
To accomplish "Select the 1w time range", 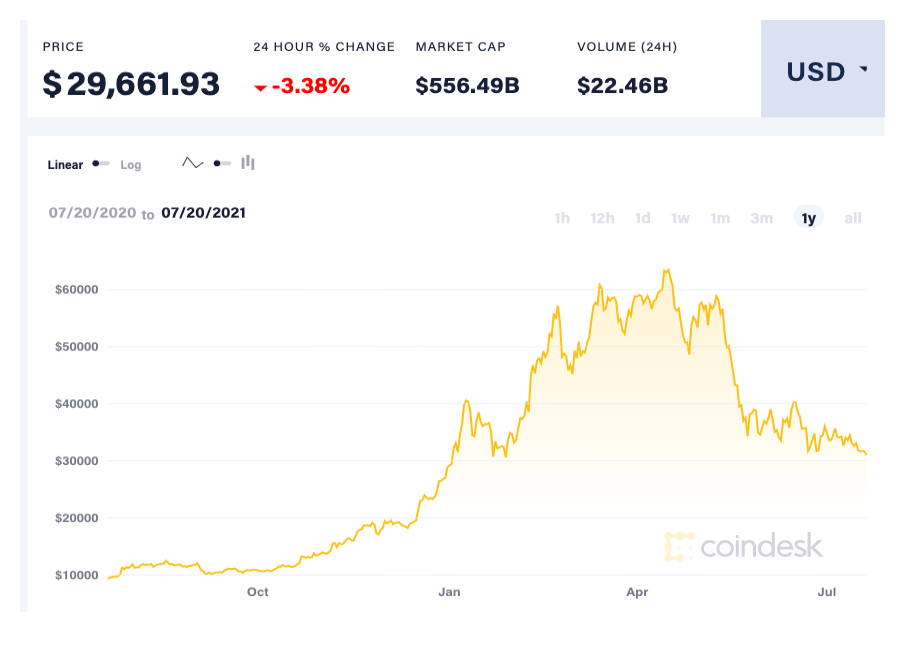I will point(680,218).
